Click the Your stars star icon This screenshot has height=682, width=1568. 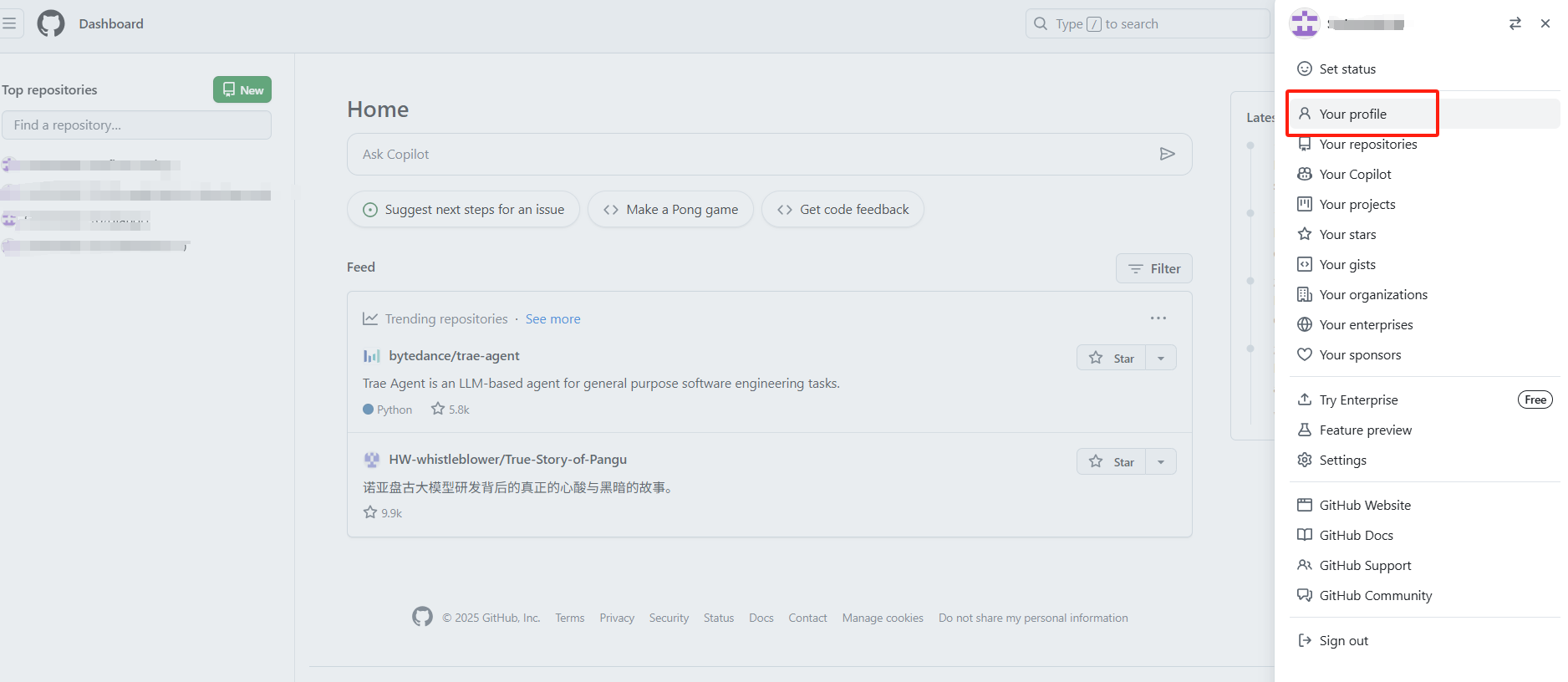[x=1305, y=234]
